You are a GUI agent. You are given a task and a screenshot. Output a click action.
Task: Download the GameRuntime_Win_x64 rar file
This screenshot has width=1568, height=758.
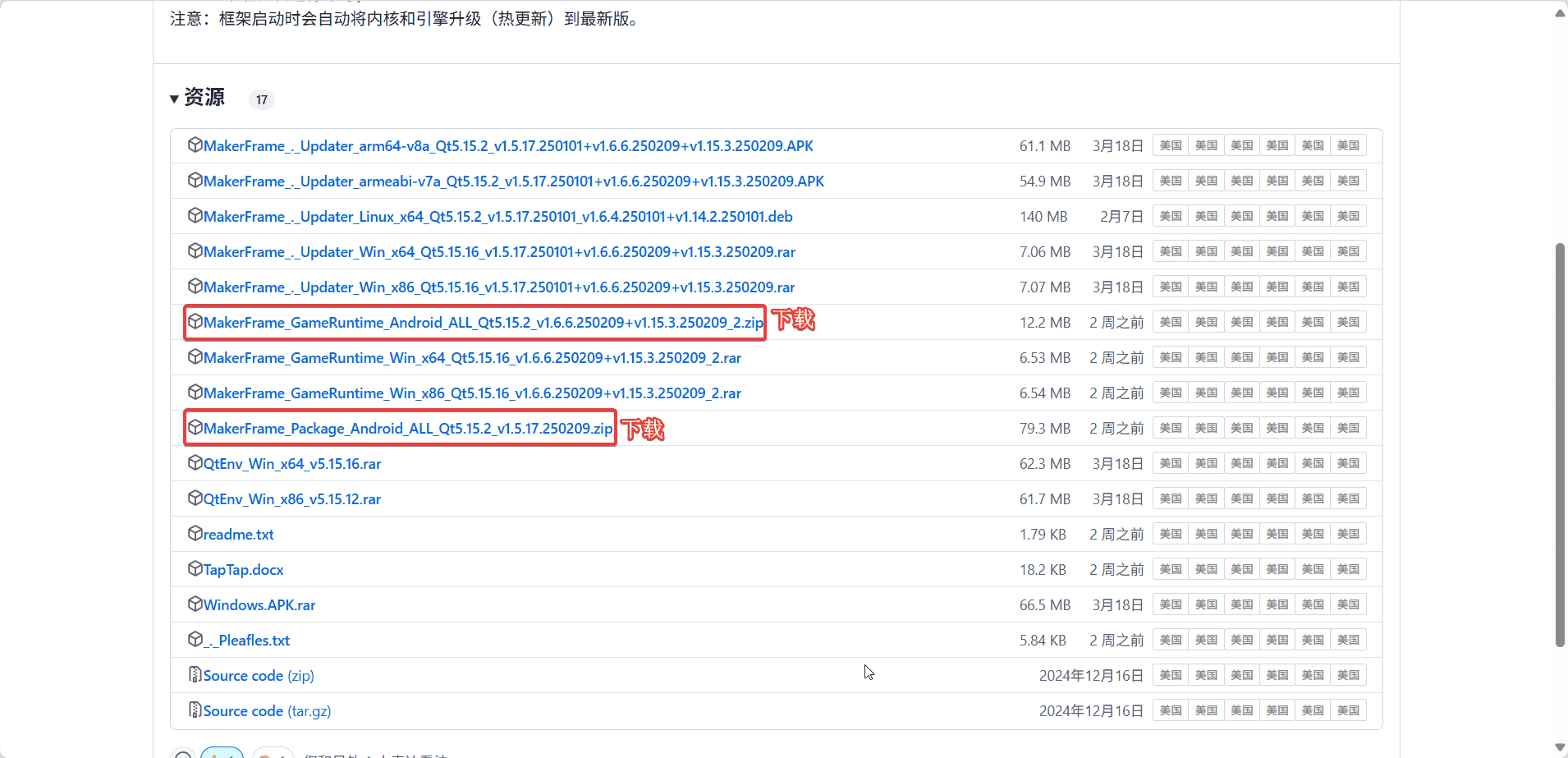(472, 358)
